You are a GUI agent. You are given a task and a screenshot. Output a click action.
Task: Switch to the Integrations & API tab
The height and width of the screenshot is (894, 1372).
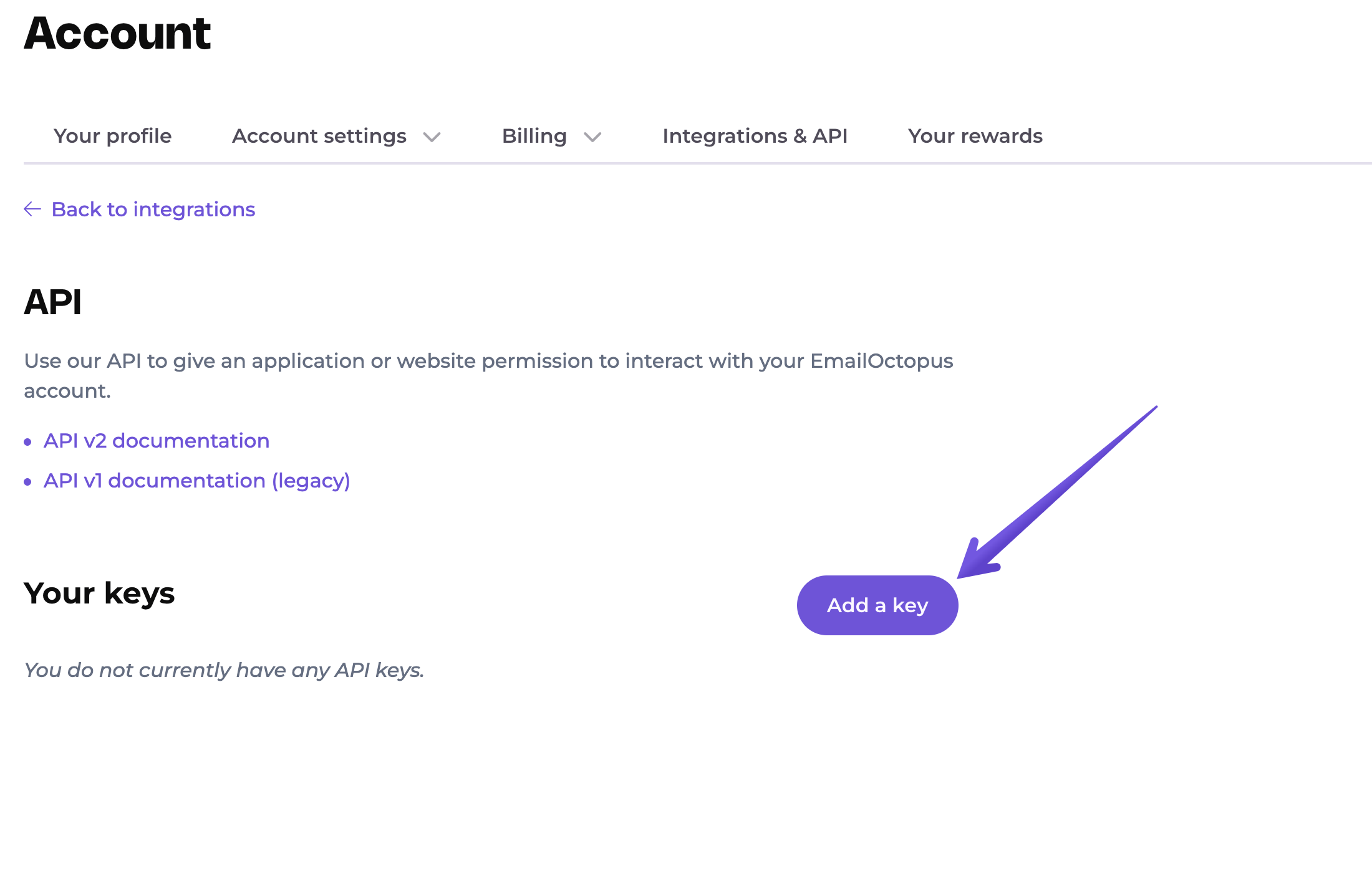pyautogui.click(x=755, y=136)
